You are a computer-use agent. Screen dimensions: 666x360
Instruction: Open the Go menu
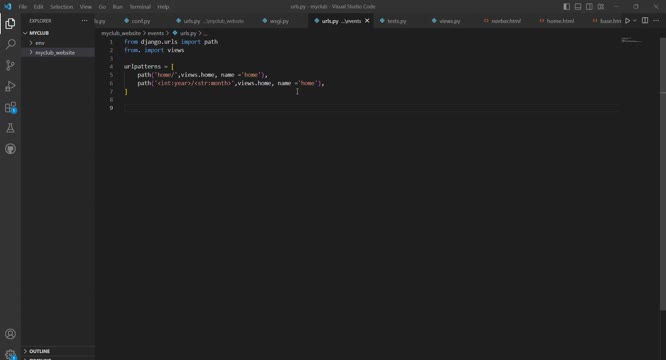tap(102, 6)
